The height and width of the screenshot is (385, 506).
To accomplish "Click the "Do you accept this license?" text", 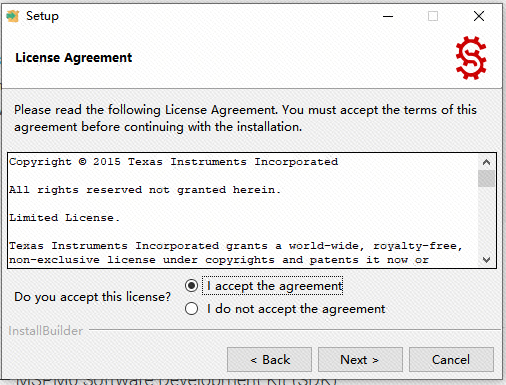I will tap(92, 297).
